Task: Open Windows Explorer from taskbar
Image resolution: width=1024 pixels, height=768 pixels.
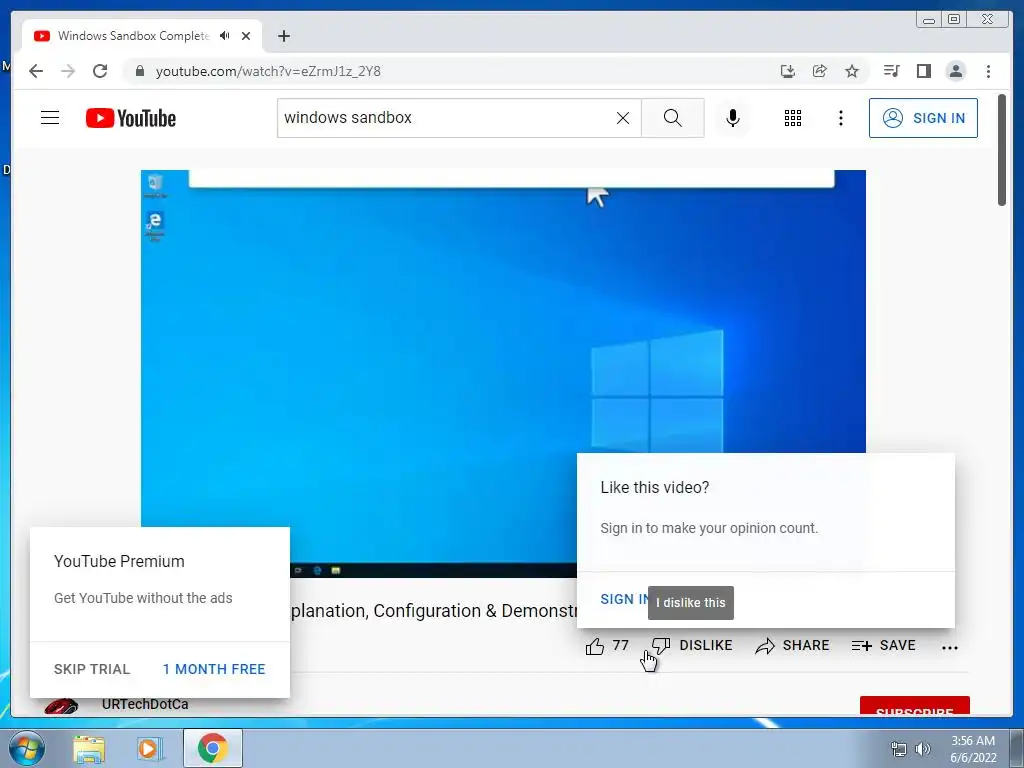Action: point(89,749)
